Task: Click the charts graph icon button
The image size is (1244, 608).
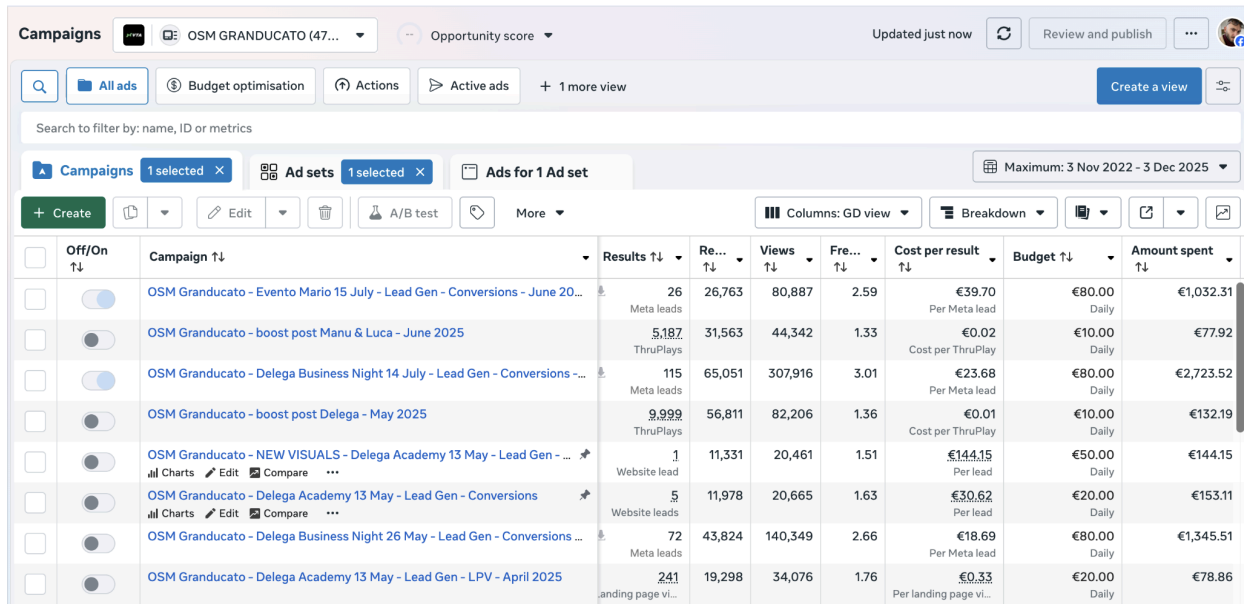Action: (x=1222, y=213)
